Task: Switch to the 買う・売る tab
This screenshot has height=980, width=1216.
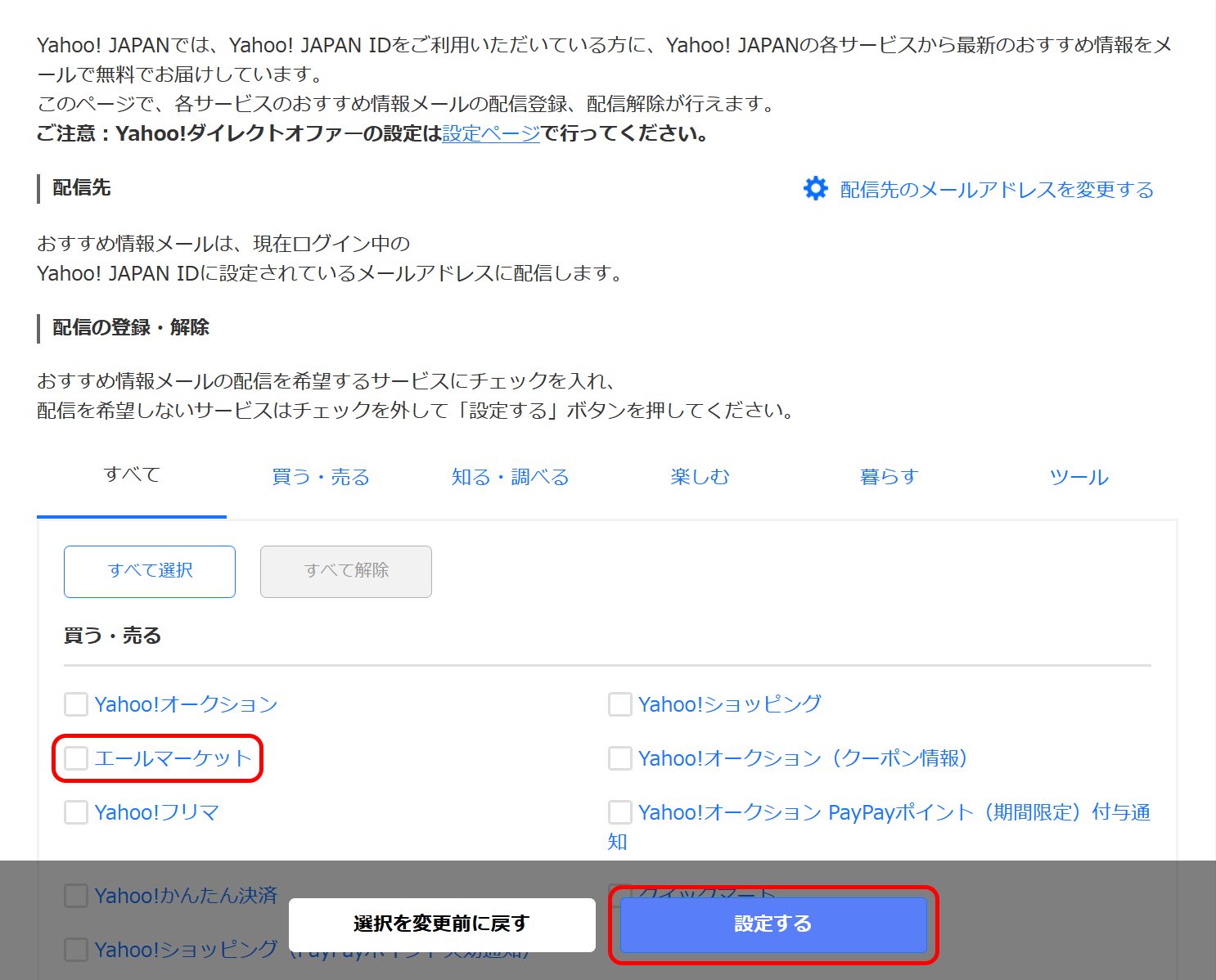Action: 320,477
